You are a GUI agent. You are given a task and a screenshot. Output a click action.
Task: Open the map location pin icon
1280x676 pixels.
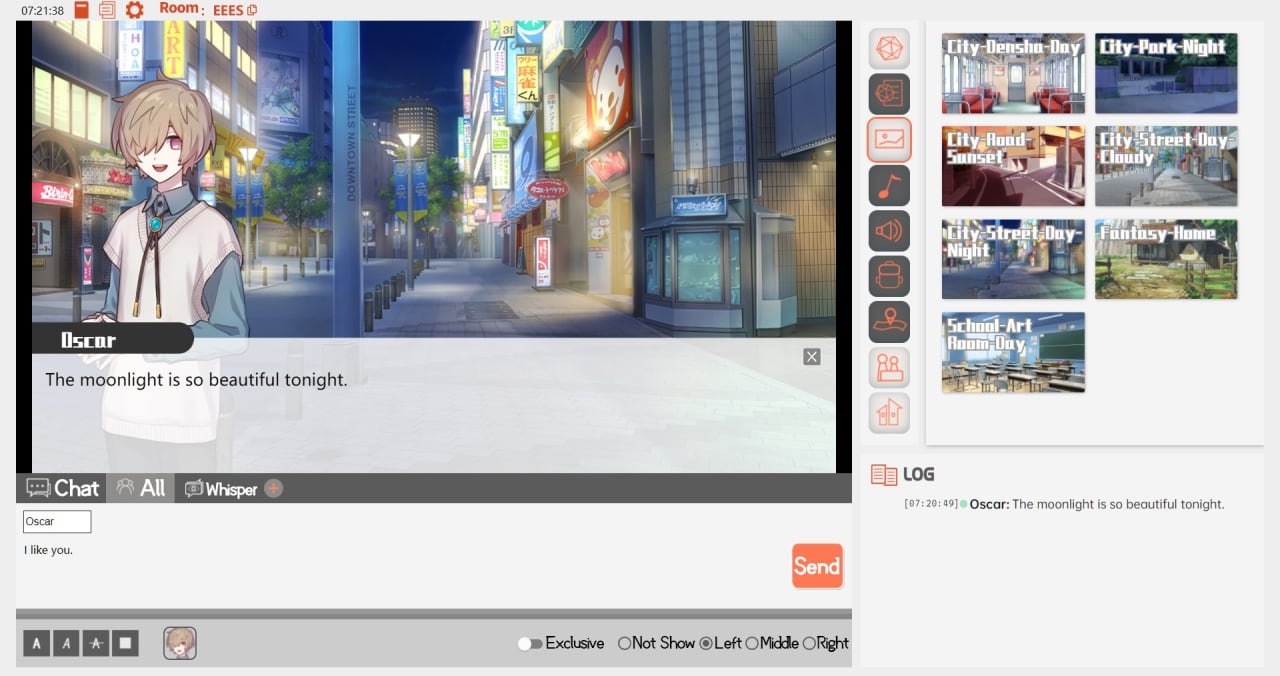(889, 322)
